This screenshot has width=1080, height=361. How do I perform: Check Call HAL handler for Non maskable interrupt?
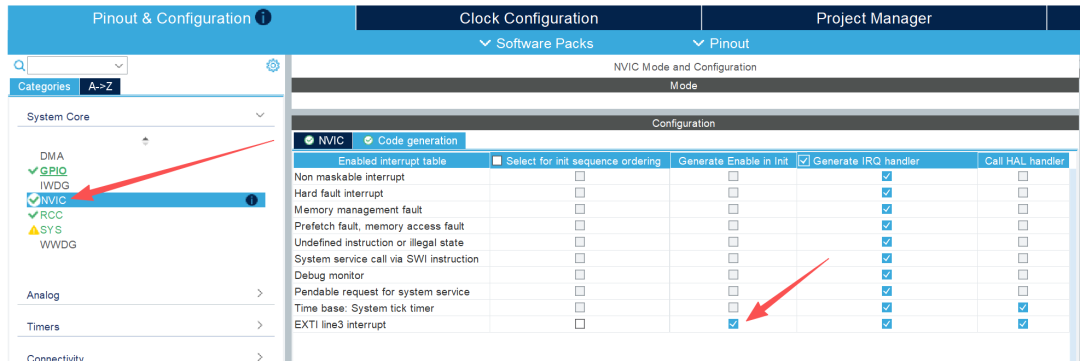(1023, 176)
